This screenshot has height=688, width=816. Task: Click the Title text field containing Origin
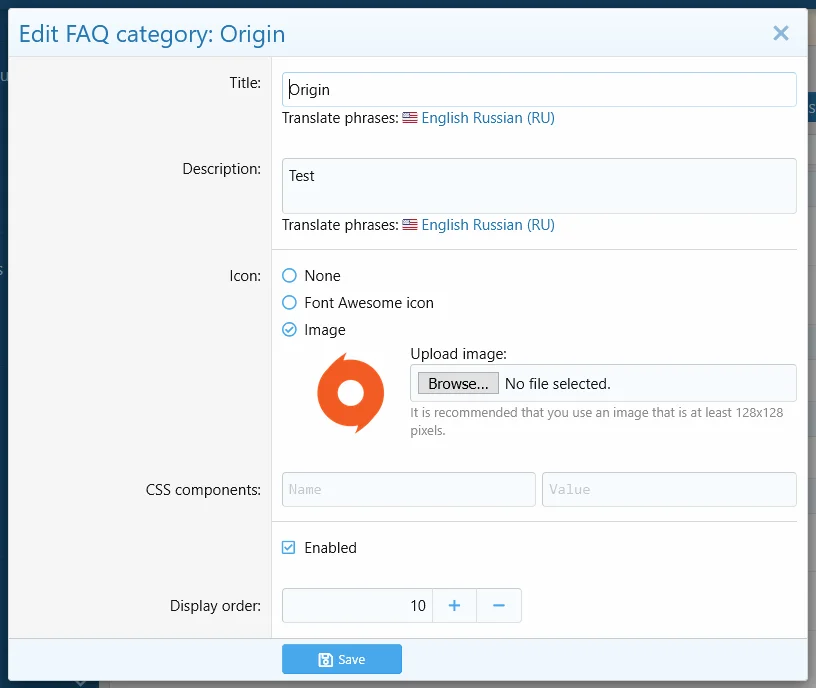(x=539, y=89)
